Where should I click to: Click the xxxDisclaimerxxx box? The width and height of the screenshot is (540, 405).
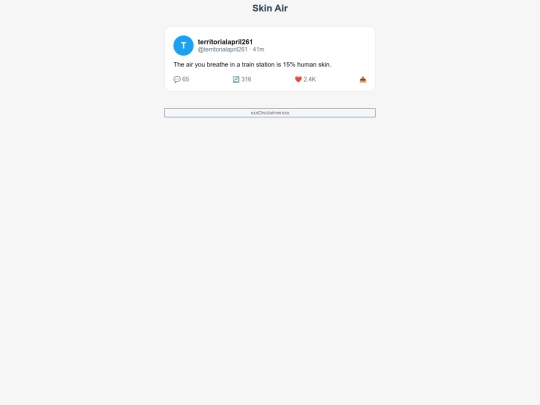tap(270, 113)
